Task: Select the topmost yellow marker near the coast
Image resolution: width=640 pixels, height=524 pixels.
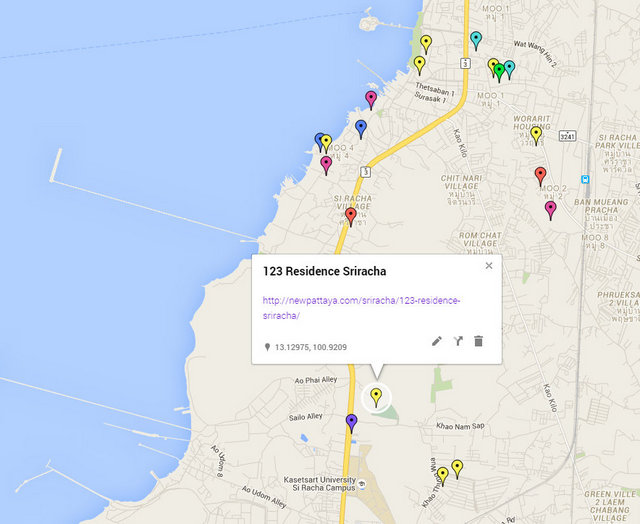Action: coord(426,44)
